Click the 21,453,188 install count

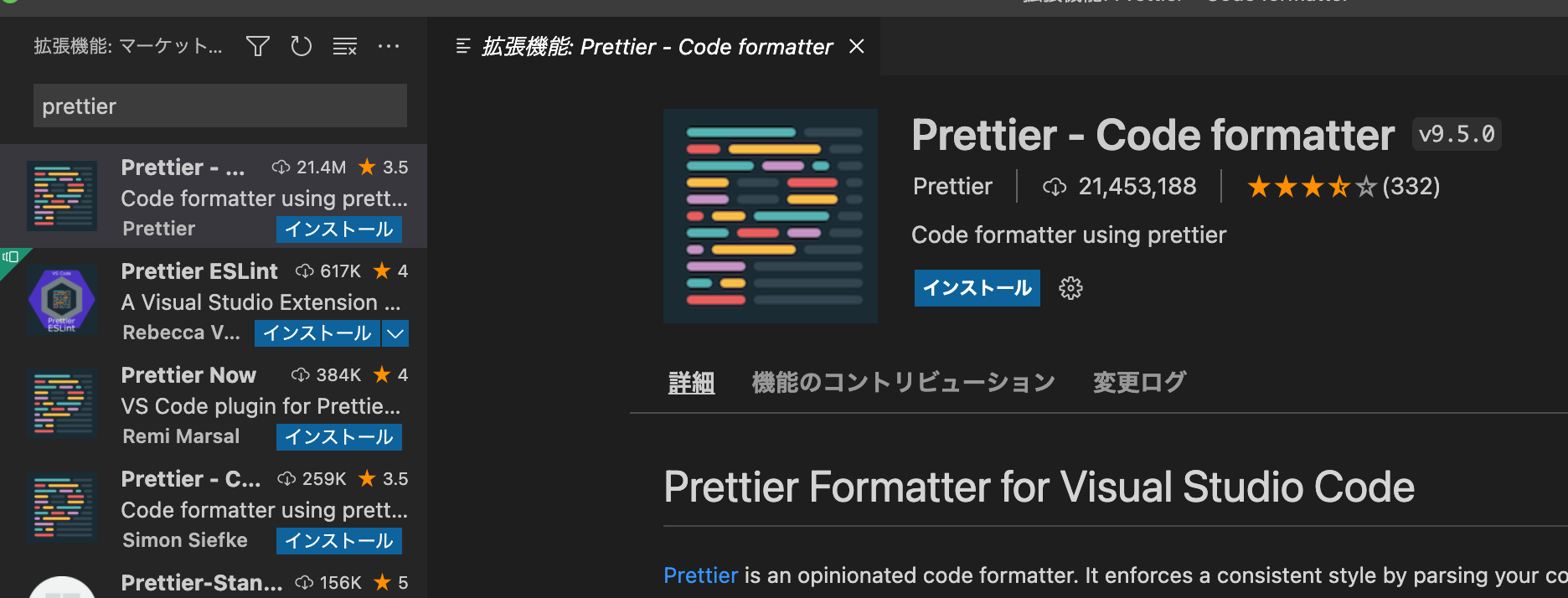click(1137, 186)
